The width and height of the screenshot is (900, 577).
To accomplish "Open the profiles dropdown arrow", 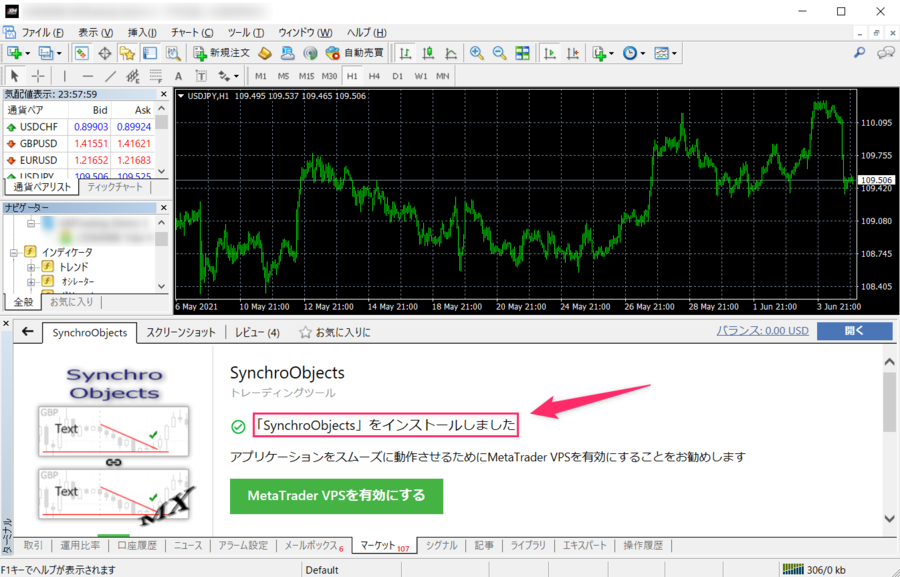I will 59,53.
